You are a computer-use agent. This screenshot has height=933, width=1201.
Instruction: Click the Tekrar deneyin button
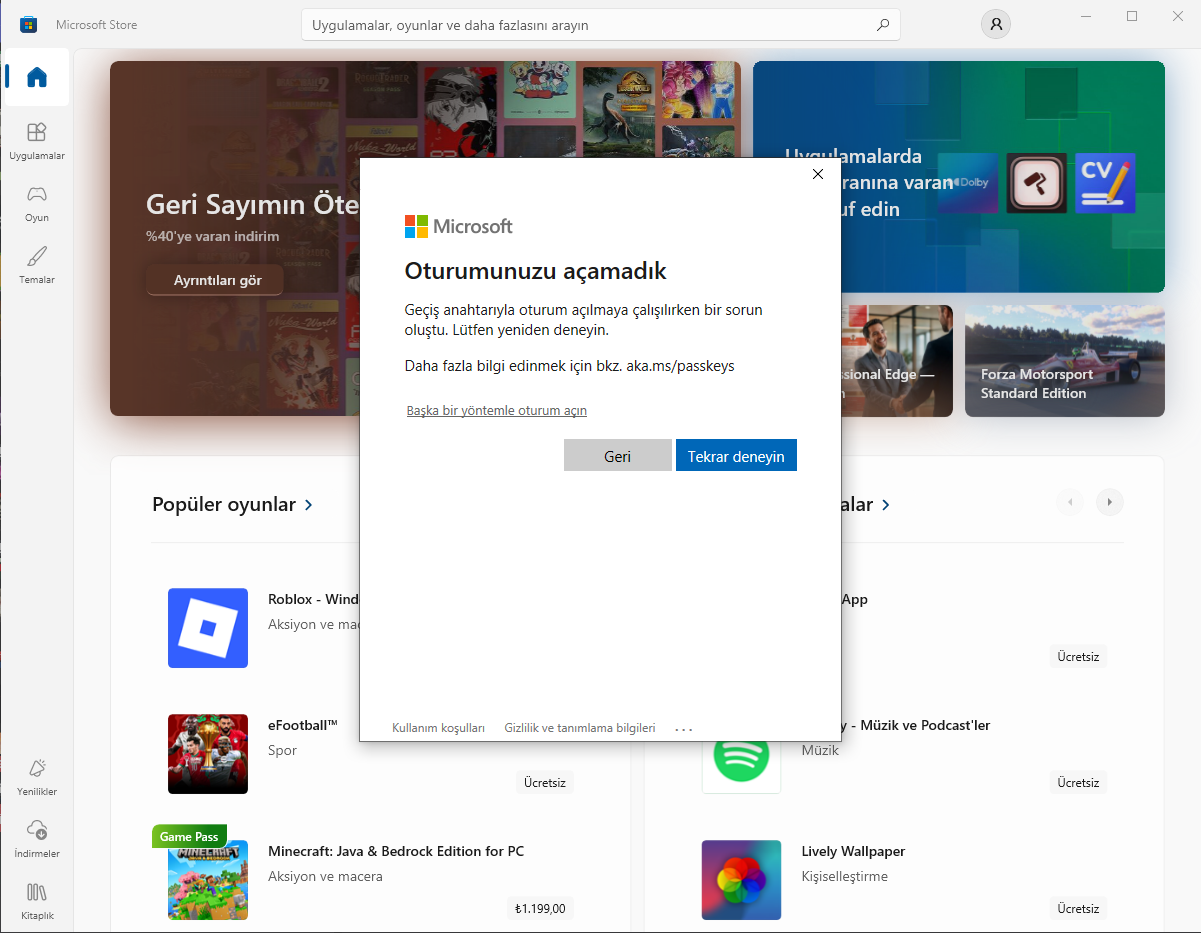tap(736, 455)
